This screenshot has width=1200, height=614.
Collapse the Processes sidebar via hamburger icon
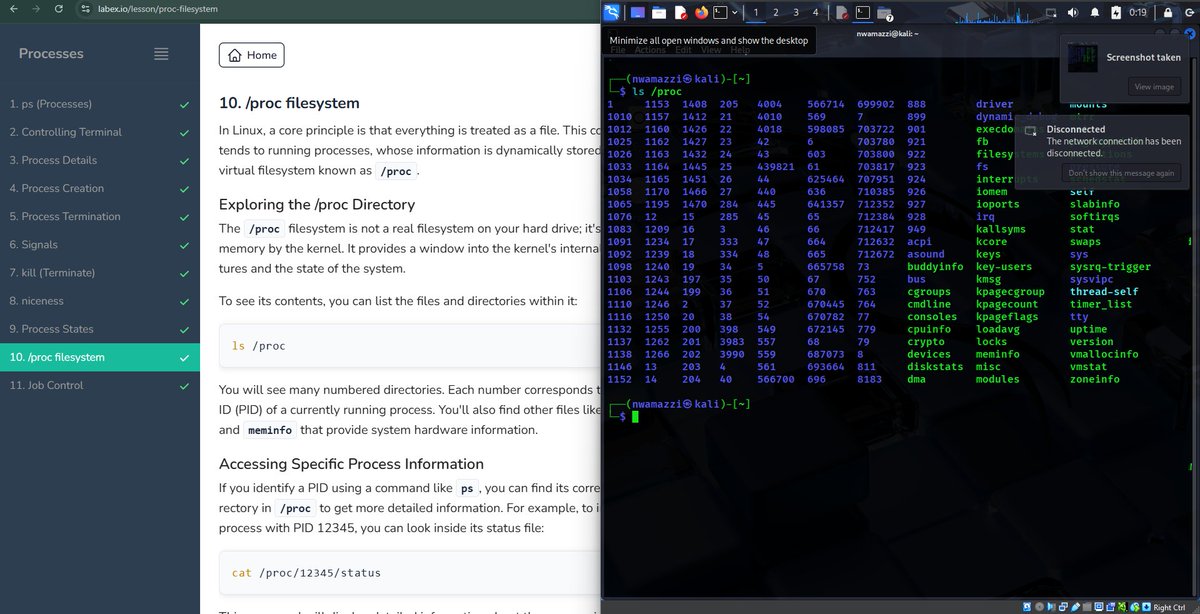[x=161, y=54]
